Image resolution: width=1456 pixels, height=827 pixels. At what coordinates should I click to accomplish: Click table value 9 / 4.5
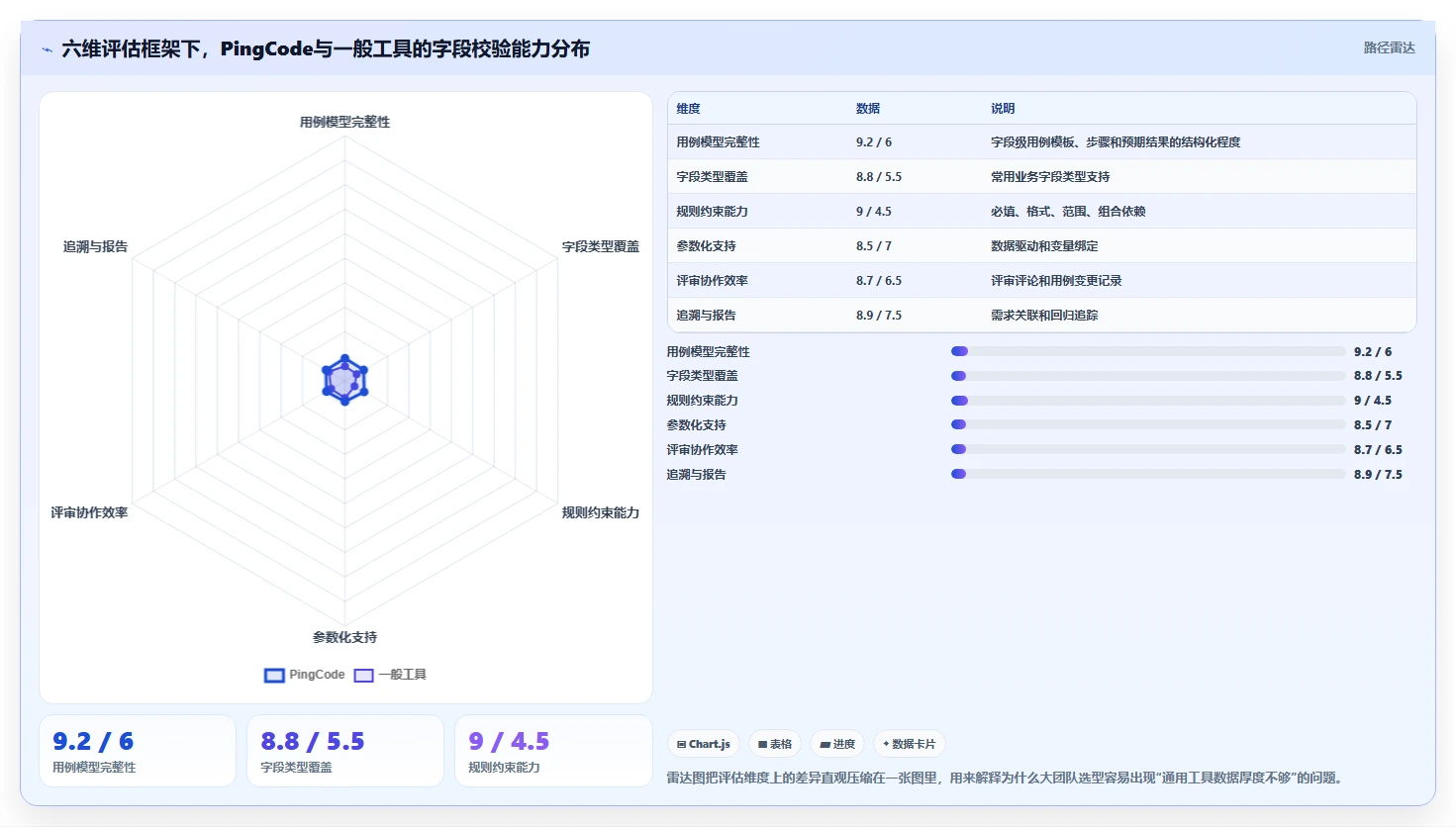tap(874, 212)
